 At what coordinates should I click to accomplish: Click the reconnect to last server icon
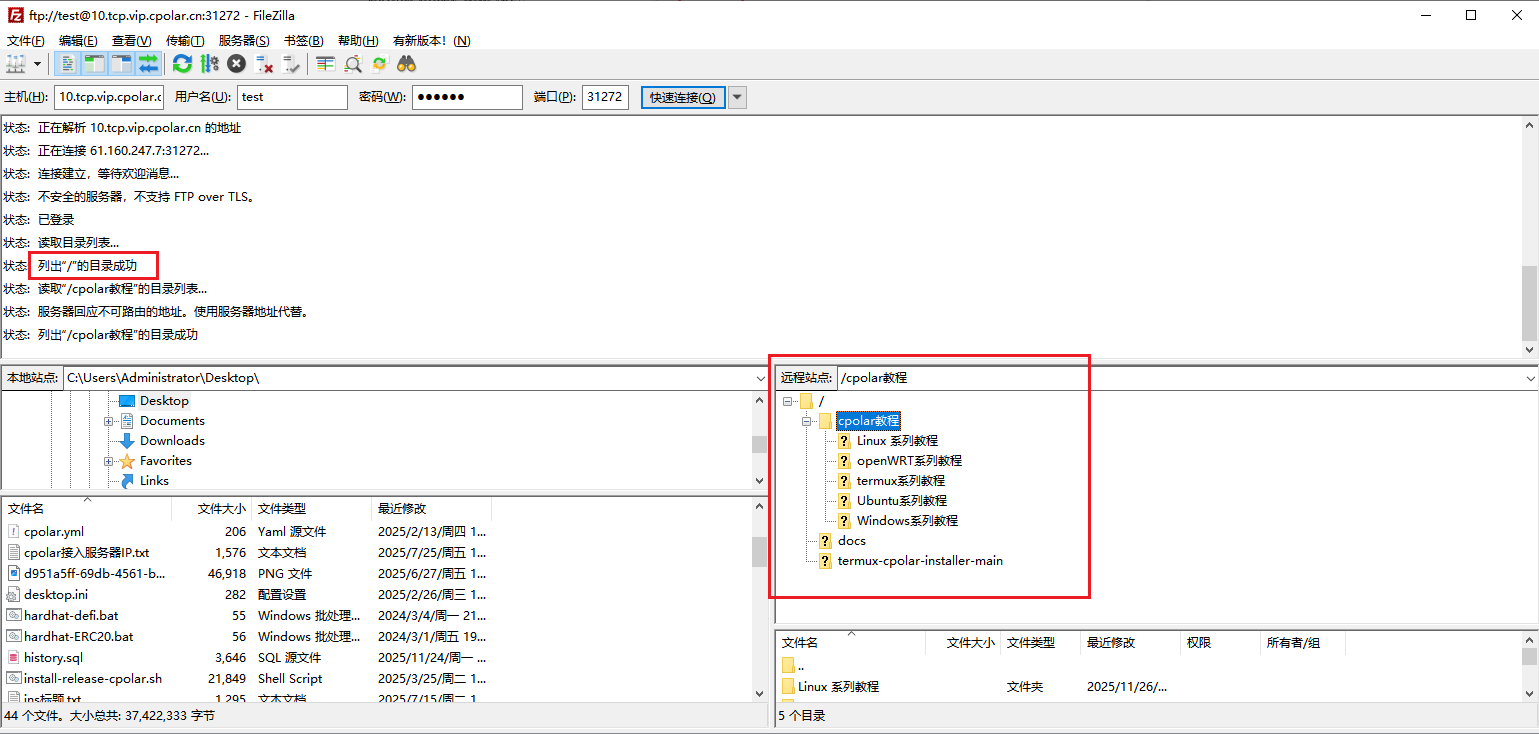[291, 64]
